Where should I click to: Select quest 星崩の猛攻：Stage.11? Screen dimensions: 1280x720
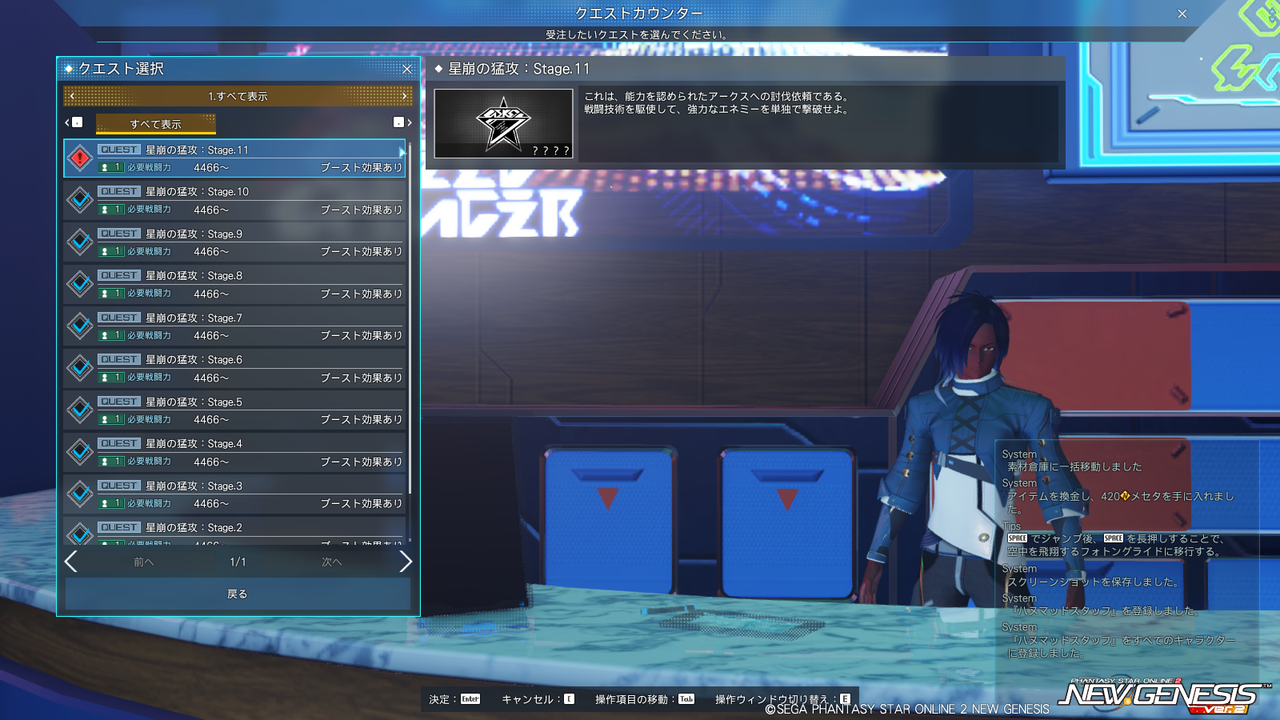(234, 159)
